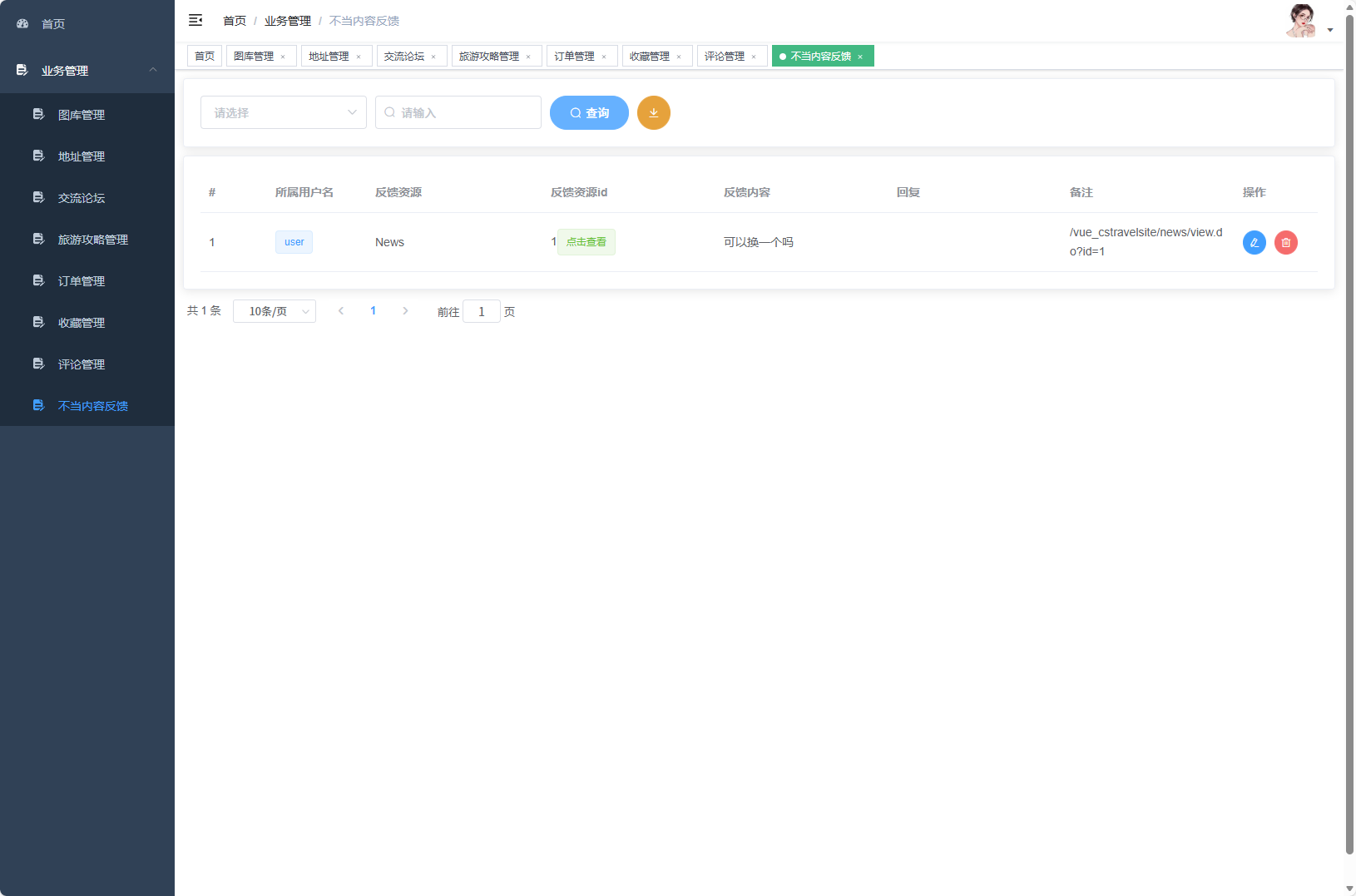The image size is (1356, 896).
Task: Switch to the 交流论坛 tab
Action: pos(407,56)
